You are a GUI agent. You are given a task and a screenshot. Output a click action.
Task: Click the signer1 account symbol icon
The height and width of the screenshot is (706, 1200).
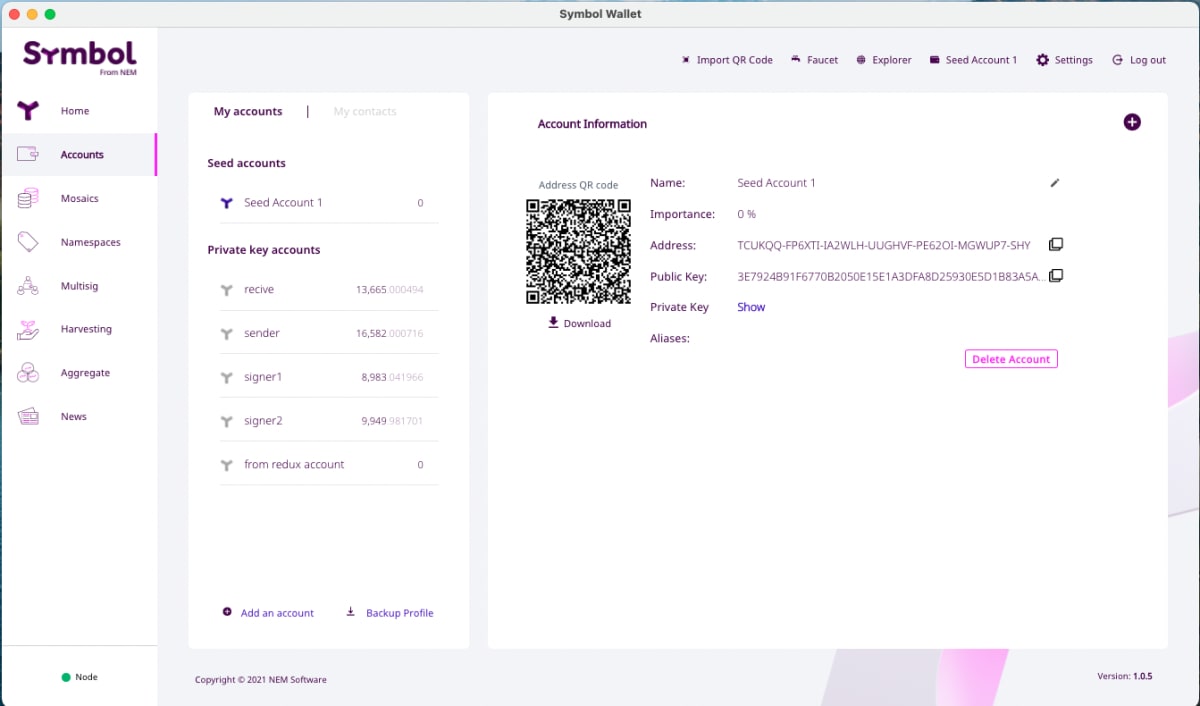point(227,378)
